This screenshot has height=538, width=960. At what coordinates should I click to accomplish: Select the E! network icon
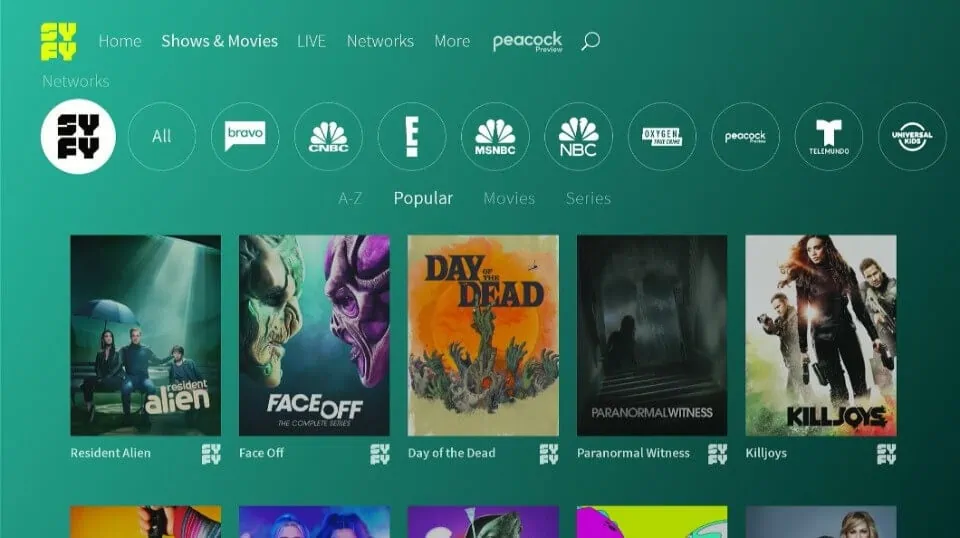[x=411, y=136]
